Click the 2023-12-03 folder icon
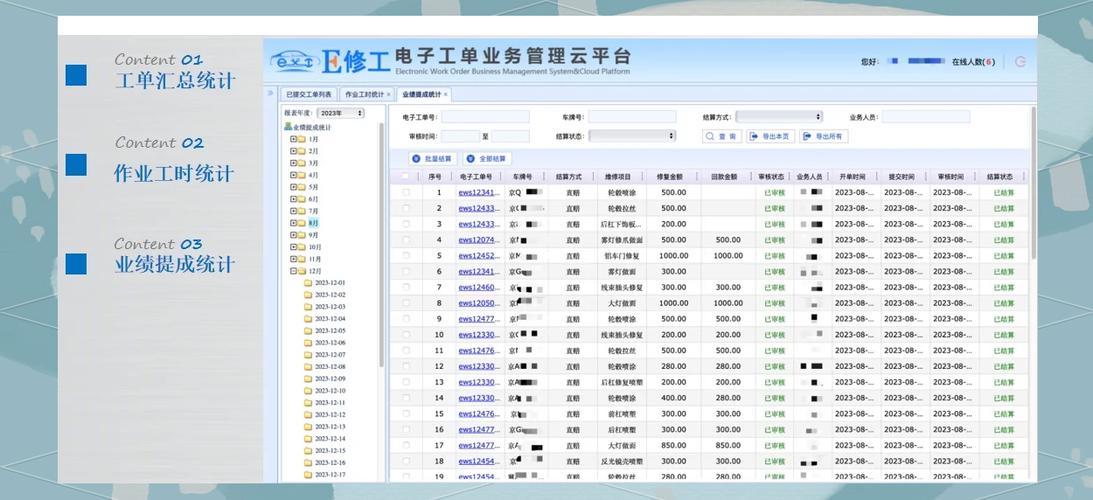The width and height of the screenshot is (1093, 500). 308,307
